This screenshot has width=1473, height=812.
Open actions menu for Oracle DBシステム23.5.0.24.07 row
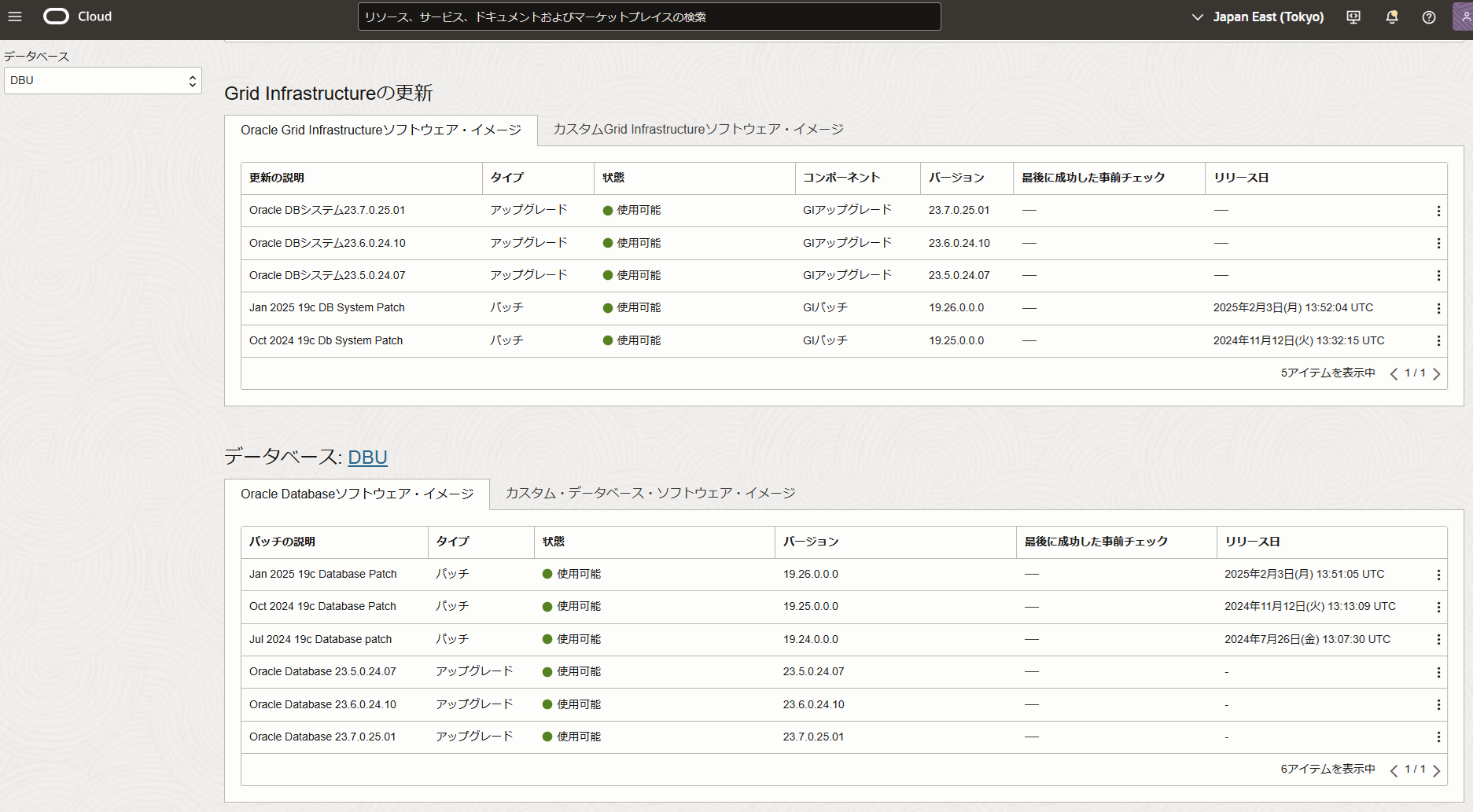[x=1438, y=276]
